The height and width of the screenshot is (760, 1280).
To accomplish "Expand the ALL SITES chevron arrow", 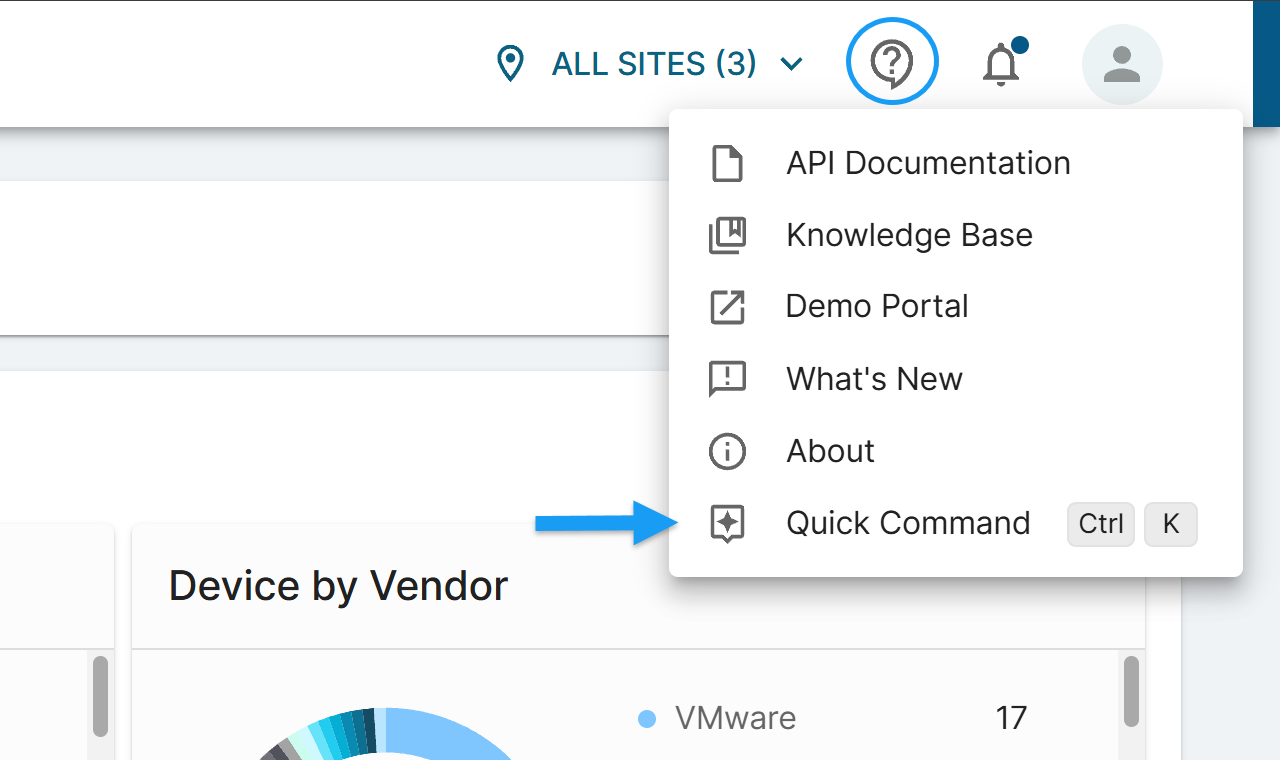I will (x=791, y=65).
